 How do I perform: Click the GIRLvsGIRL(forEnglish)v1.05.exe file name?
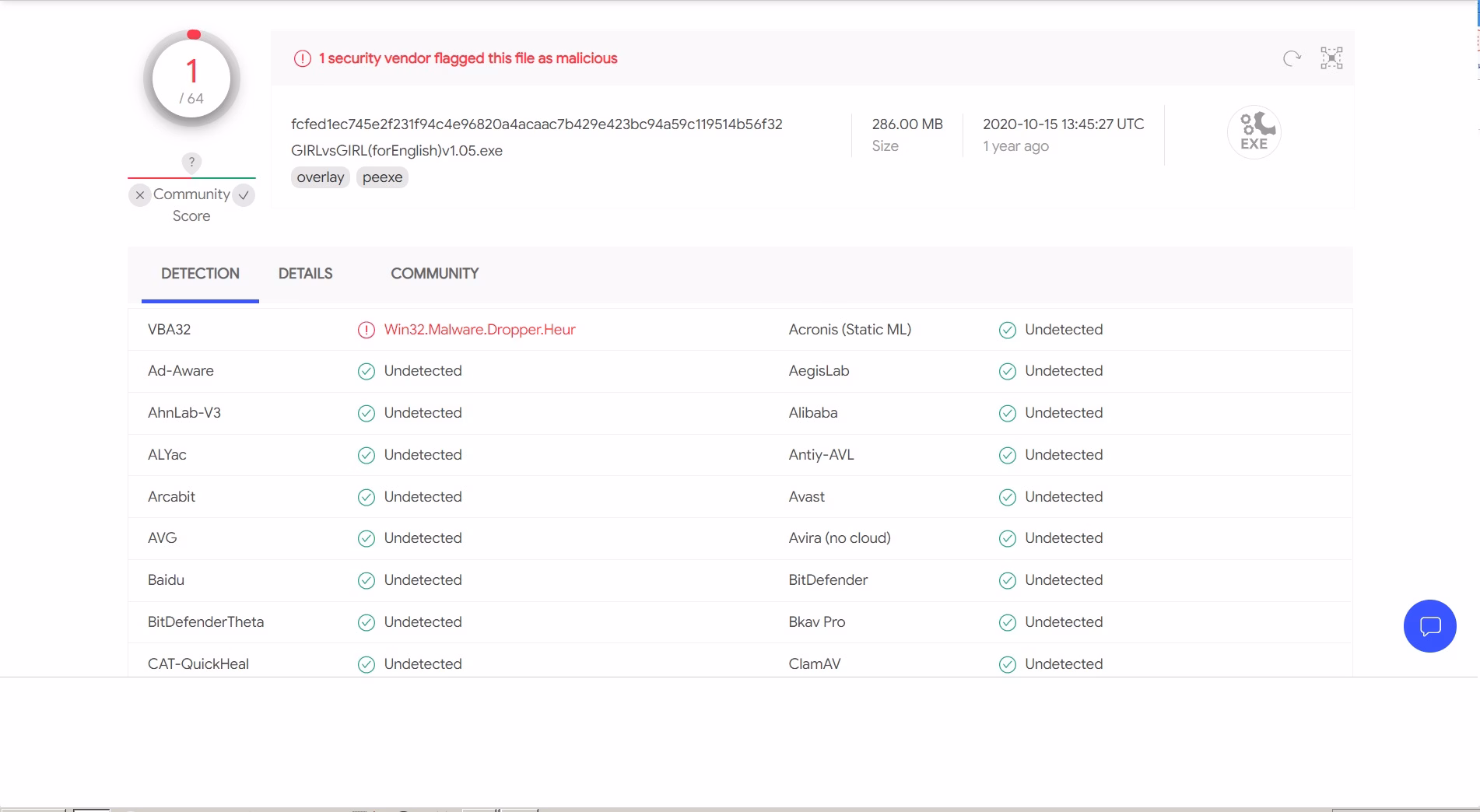tap(397, 151)
